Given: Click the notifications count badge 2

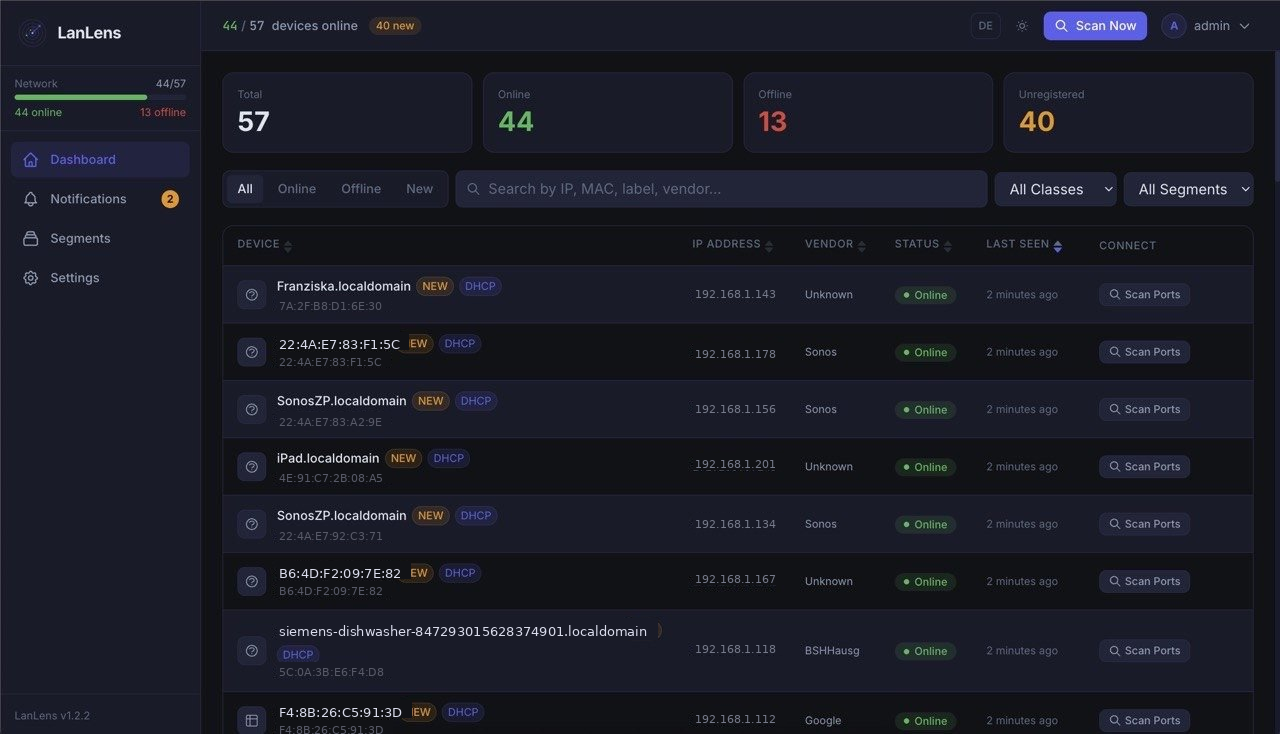Looking at the screenshot, I should tap(170, 199).
